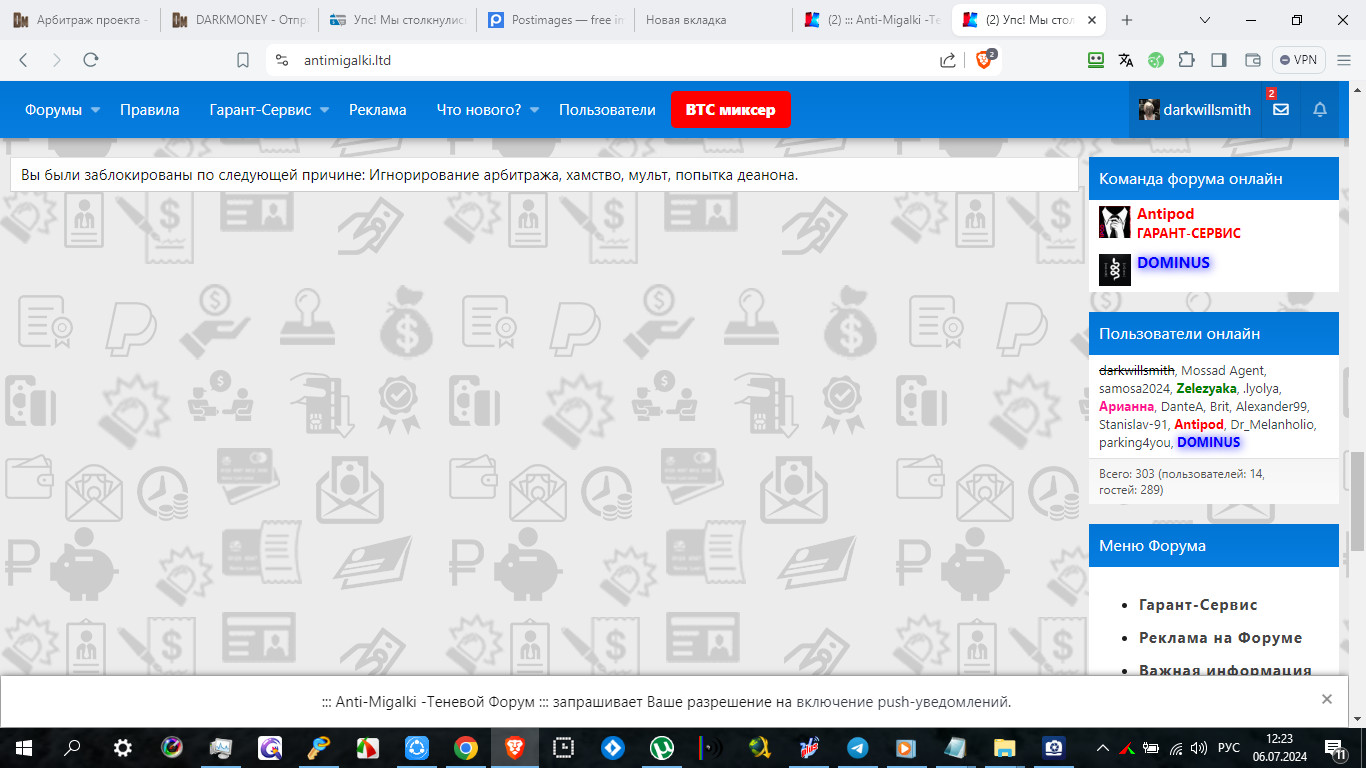Image resolution: width=1366 pixels, height=768 pixels.
Task: Open the translate extension
Action: (1126, 60)
